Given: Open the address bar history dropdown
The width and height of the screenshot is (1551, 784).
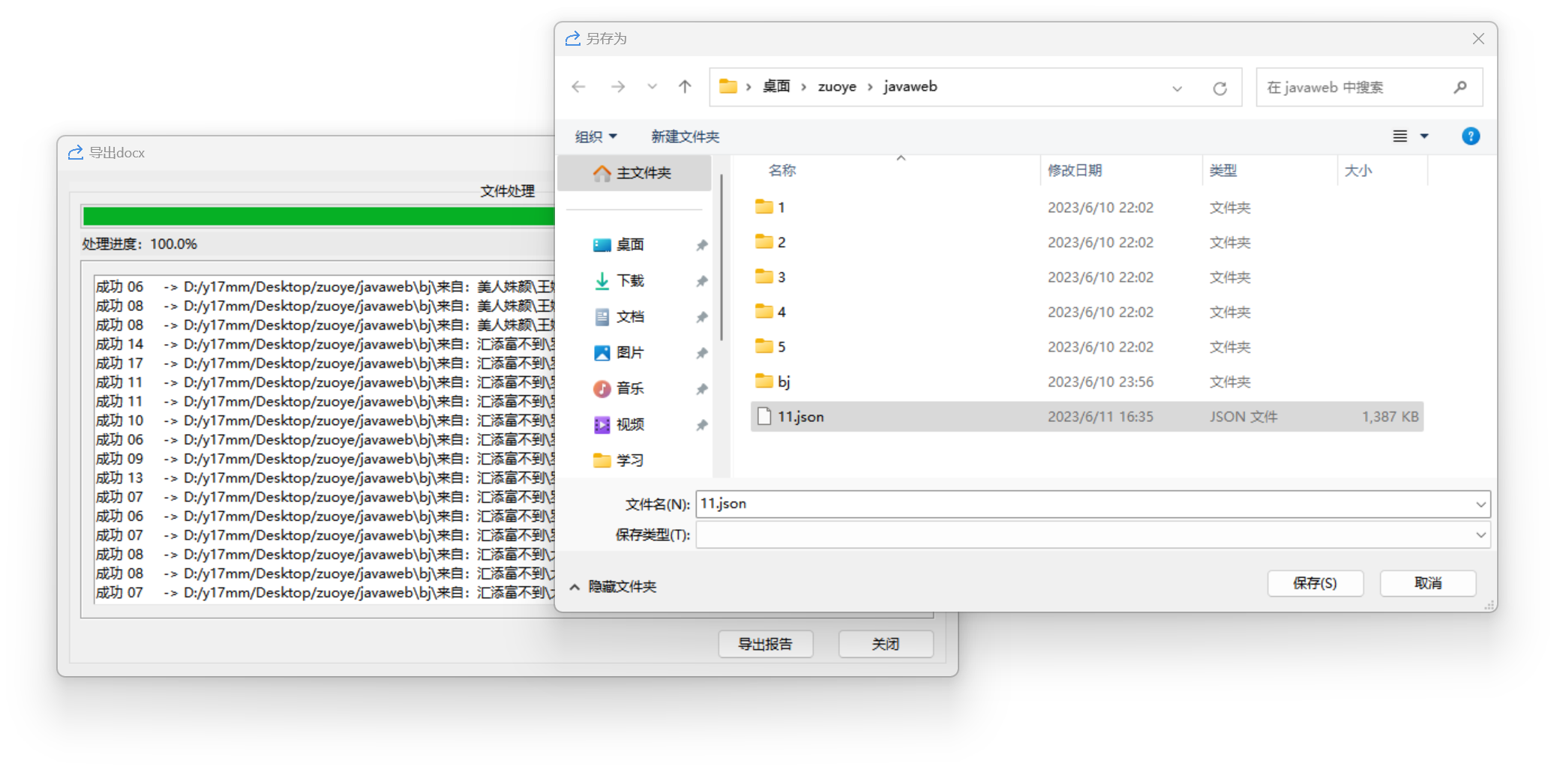Looking at the screenshot, I should coord(1177,88).
